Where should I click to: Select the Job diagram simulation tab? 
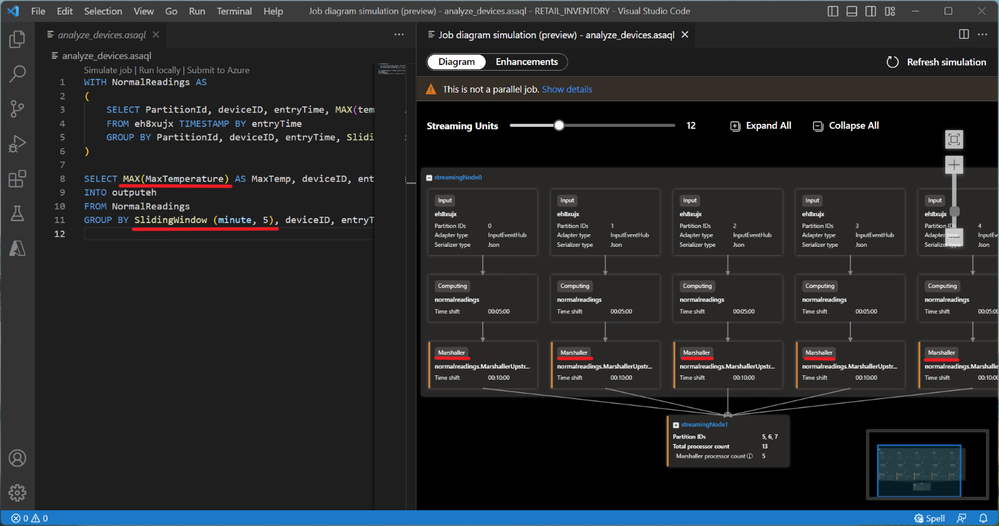[556, 34]
